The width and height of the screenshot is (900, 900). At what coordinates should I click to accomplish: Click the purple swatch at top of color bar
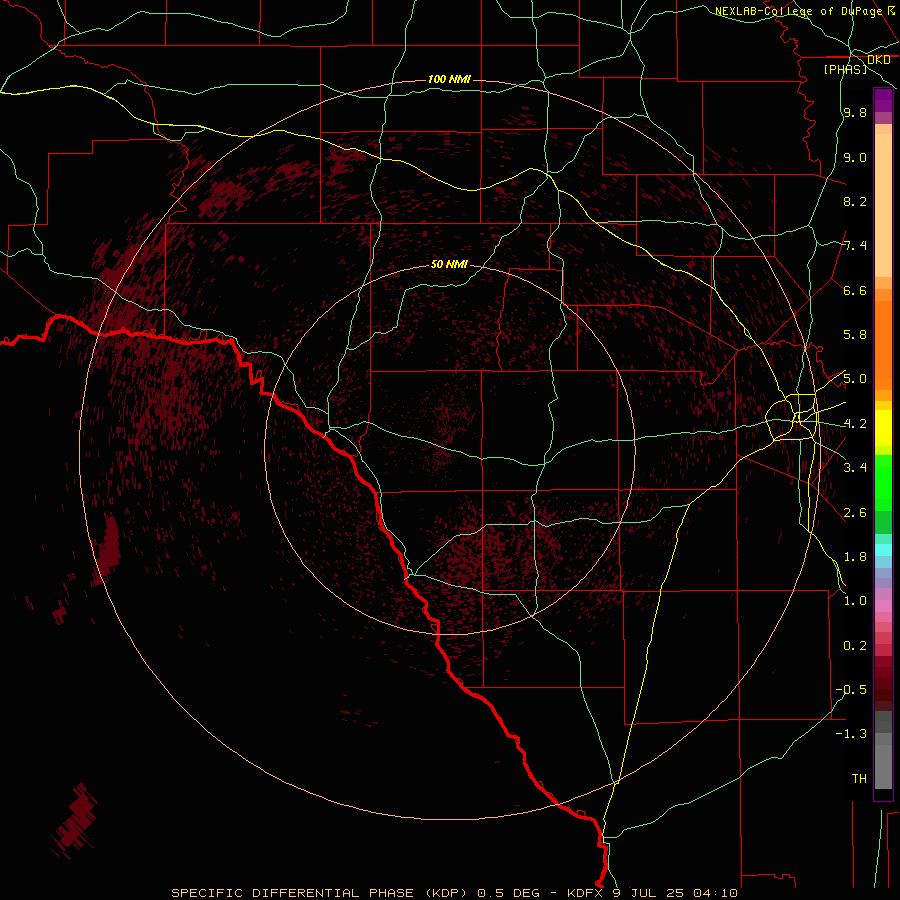click(883, 100)
